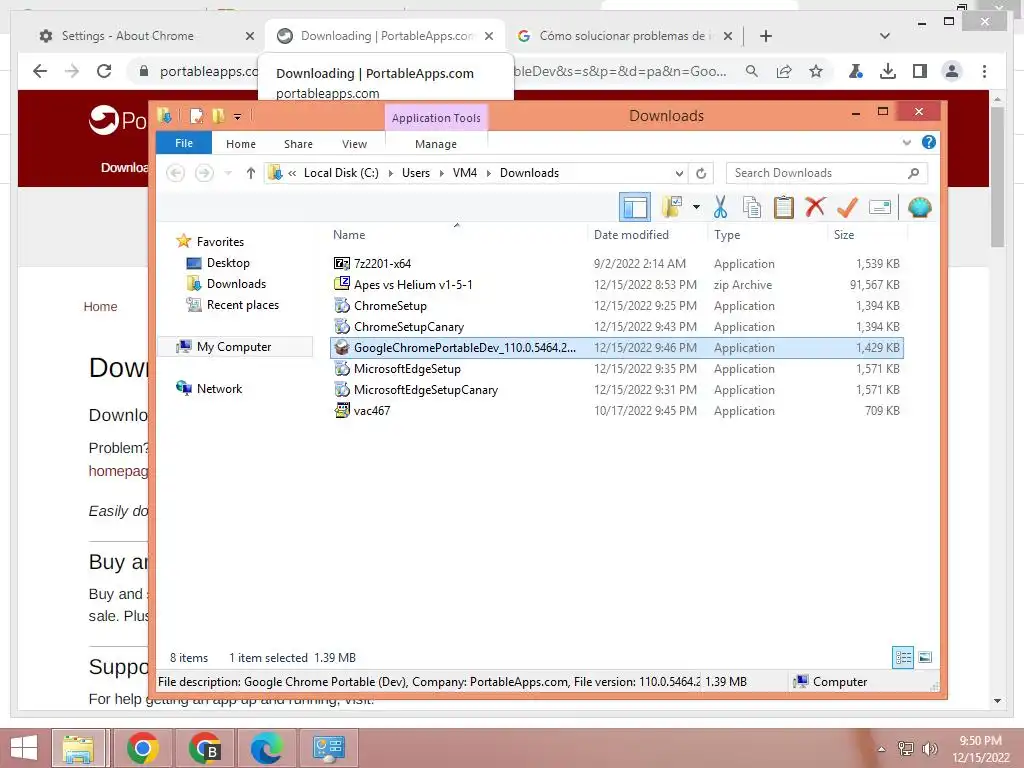The height and width of the screenshot is (768, 1024).
Task: Expand address bar history dropdown
Action: pos(679,173)
